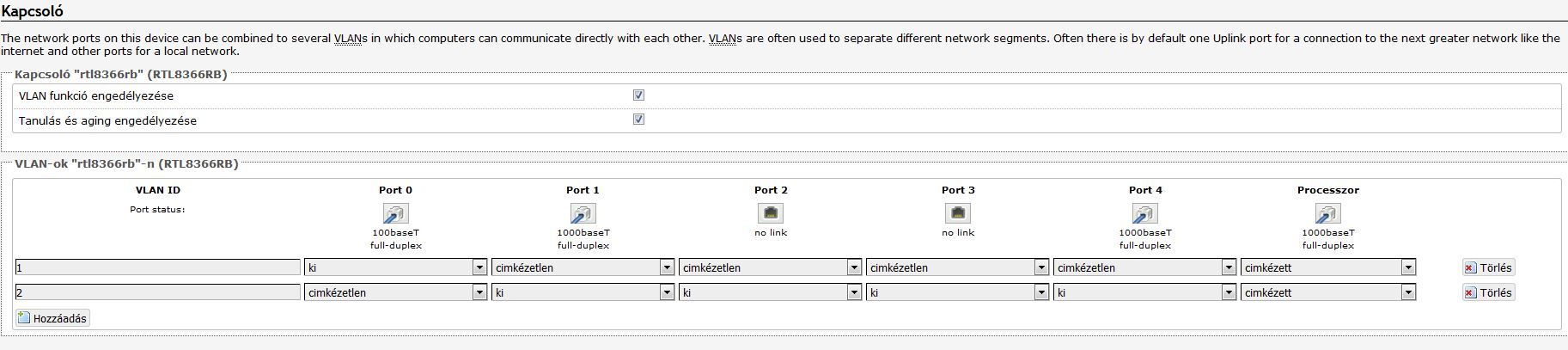Open Processzor dropdown for VLAN 2

1328,292
